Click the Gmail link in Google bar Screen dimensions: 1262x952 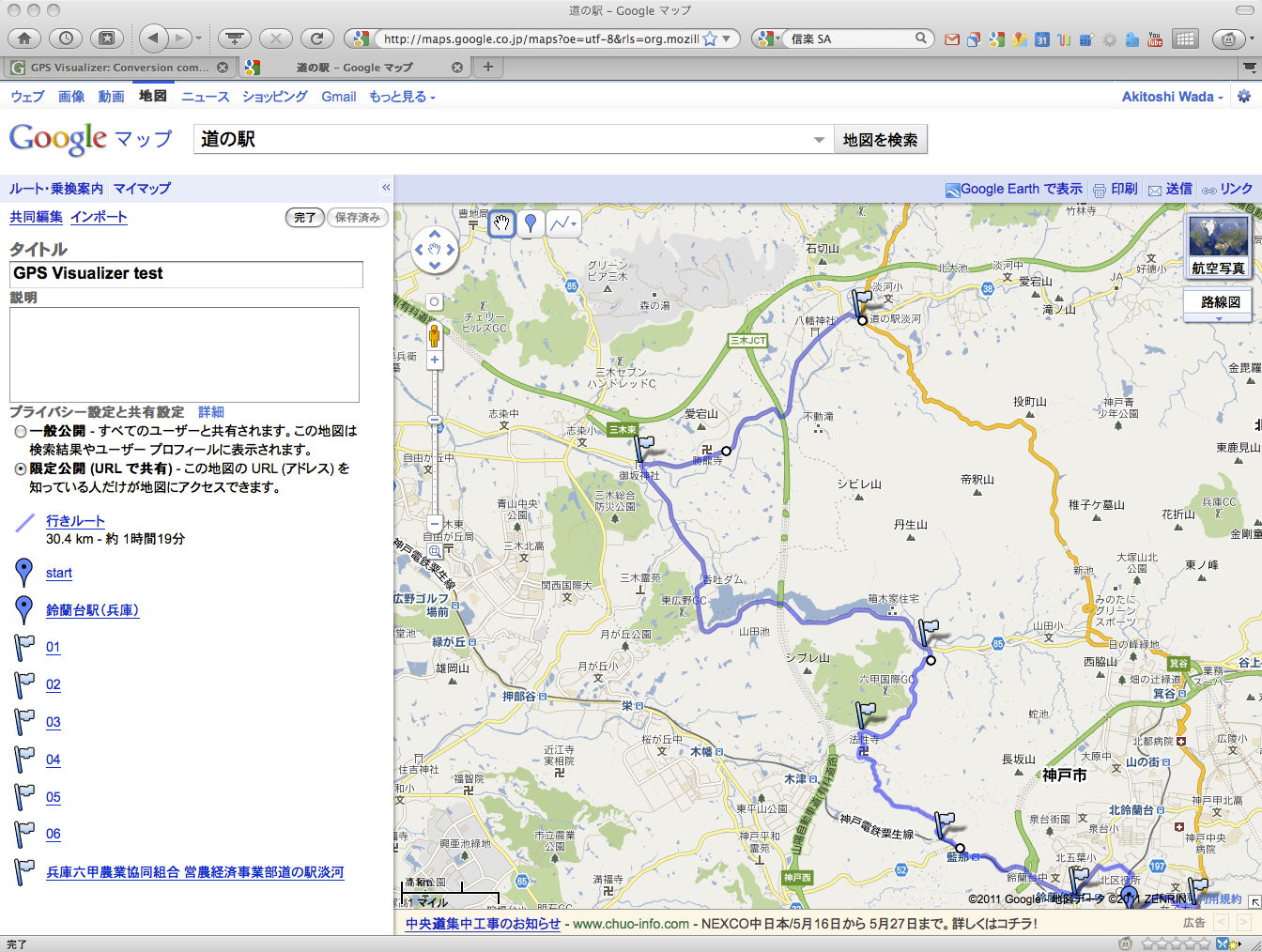[339, 97]
